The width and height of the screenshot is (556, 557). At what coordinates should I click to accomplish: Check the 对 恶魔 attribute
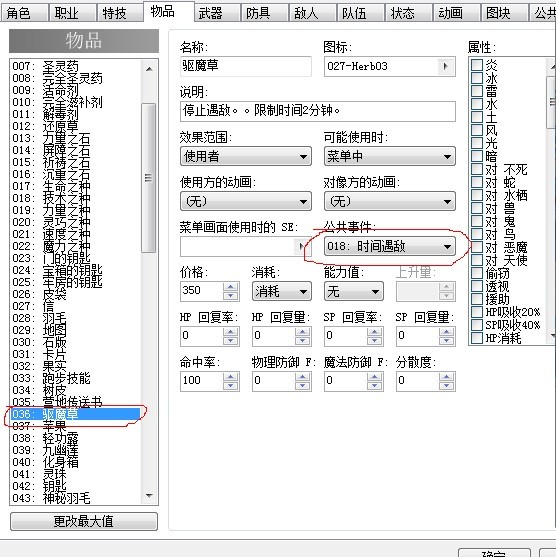pyautogui.click(x=477, y=247)
